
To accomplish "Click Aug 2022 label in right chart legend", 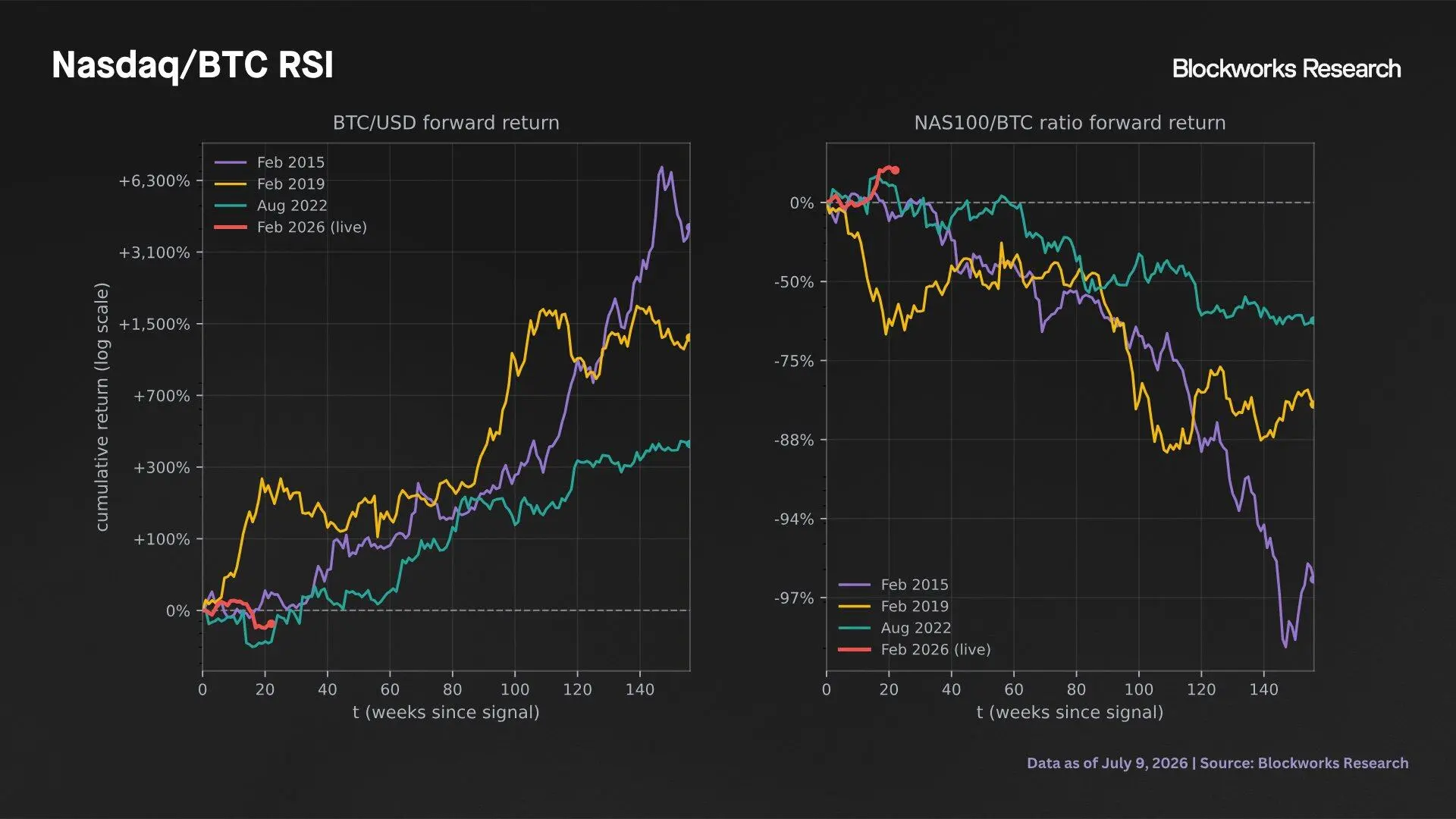I will click(x=915, y=628).
